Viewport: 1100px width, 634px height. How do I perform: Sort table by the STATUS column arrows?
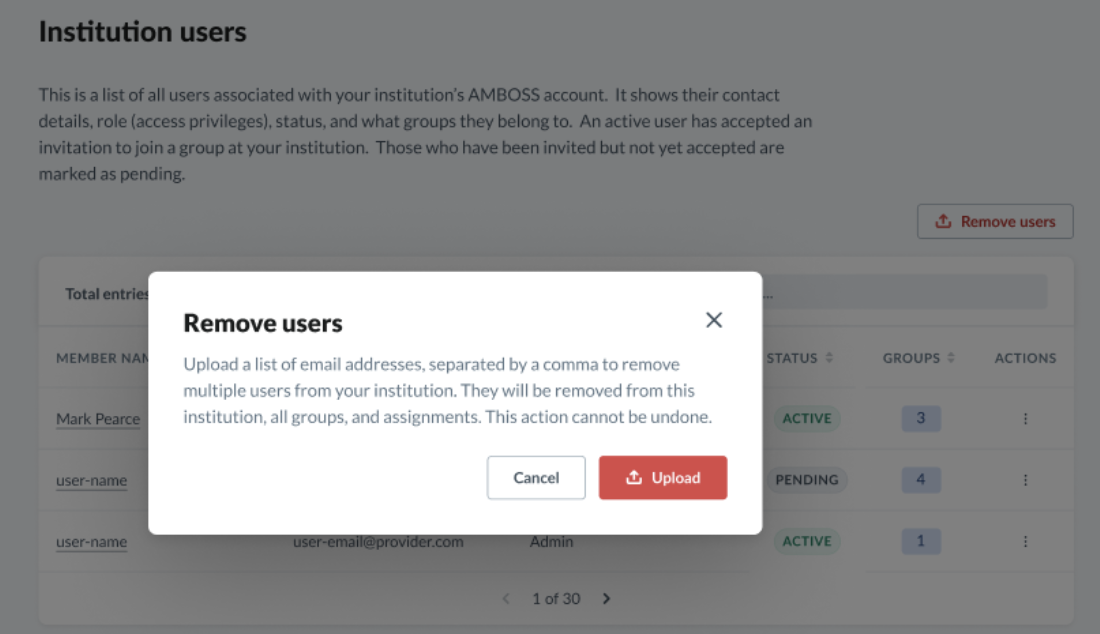point(829,358)
